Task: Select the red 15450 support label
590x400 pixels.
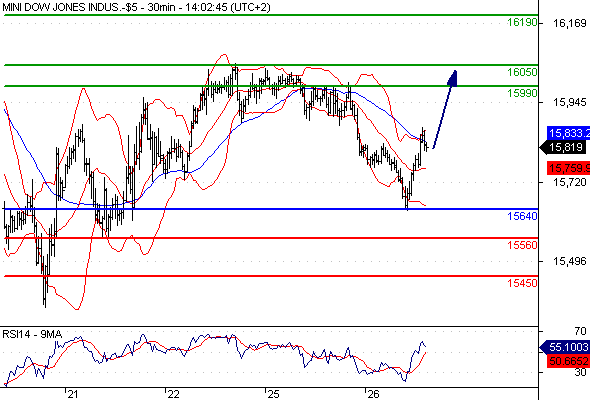Action: 522,283
